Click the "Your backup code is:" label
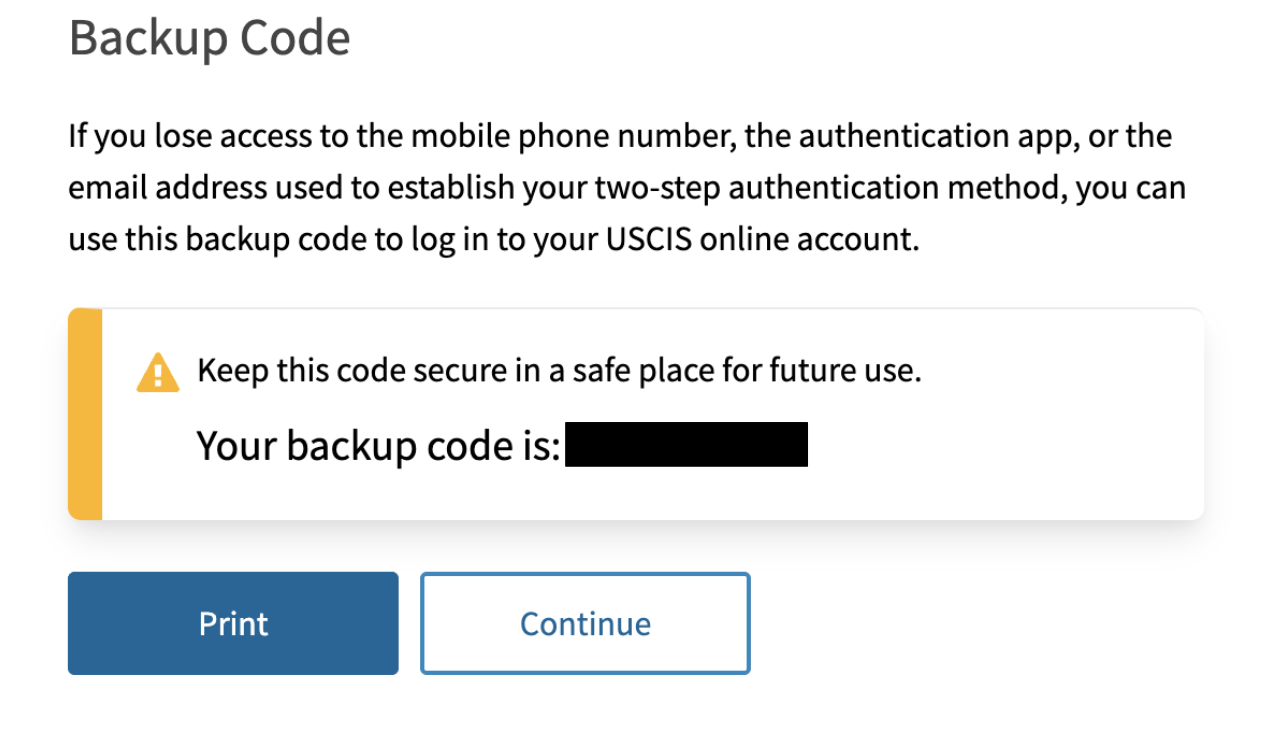1270x736 pixels. [378, 445]
